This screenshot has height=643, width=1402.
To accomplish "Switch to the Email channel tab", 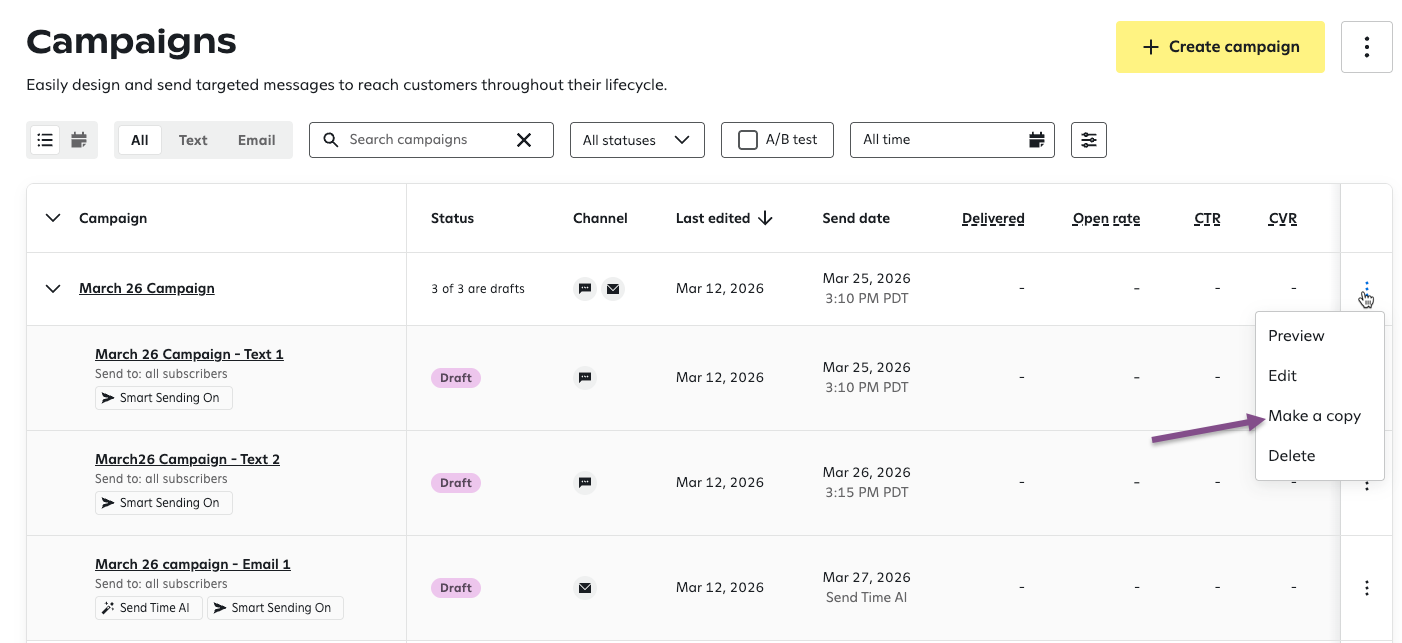I will pos(256,140).
